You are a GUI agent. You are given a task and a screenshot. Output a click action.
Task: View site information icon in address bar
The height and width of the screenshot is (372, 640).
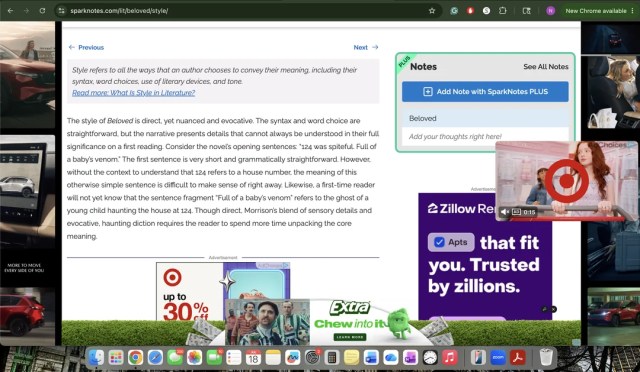tap(61, 11)
